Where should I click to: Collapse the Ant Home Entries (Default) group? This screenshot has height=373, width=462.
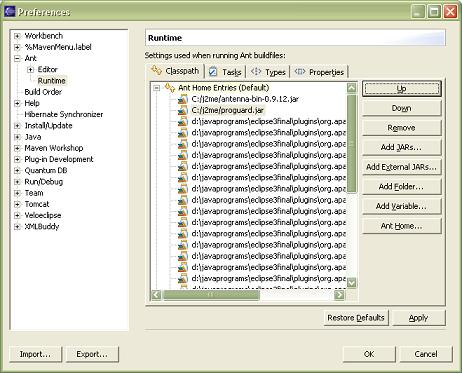coord(156,88)
